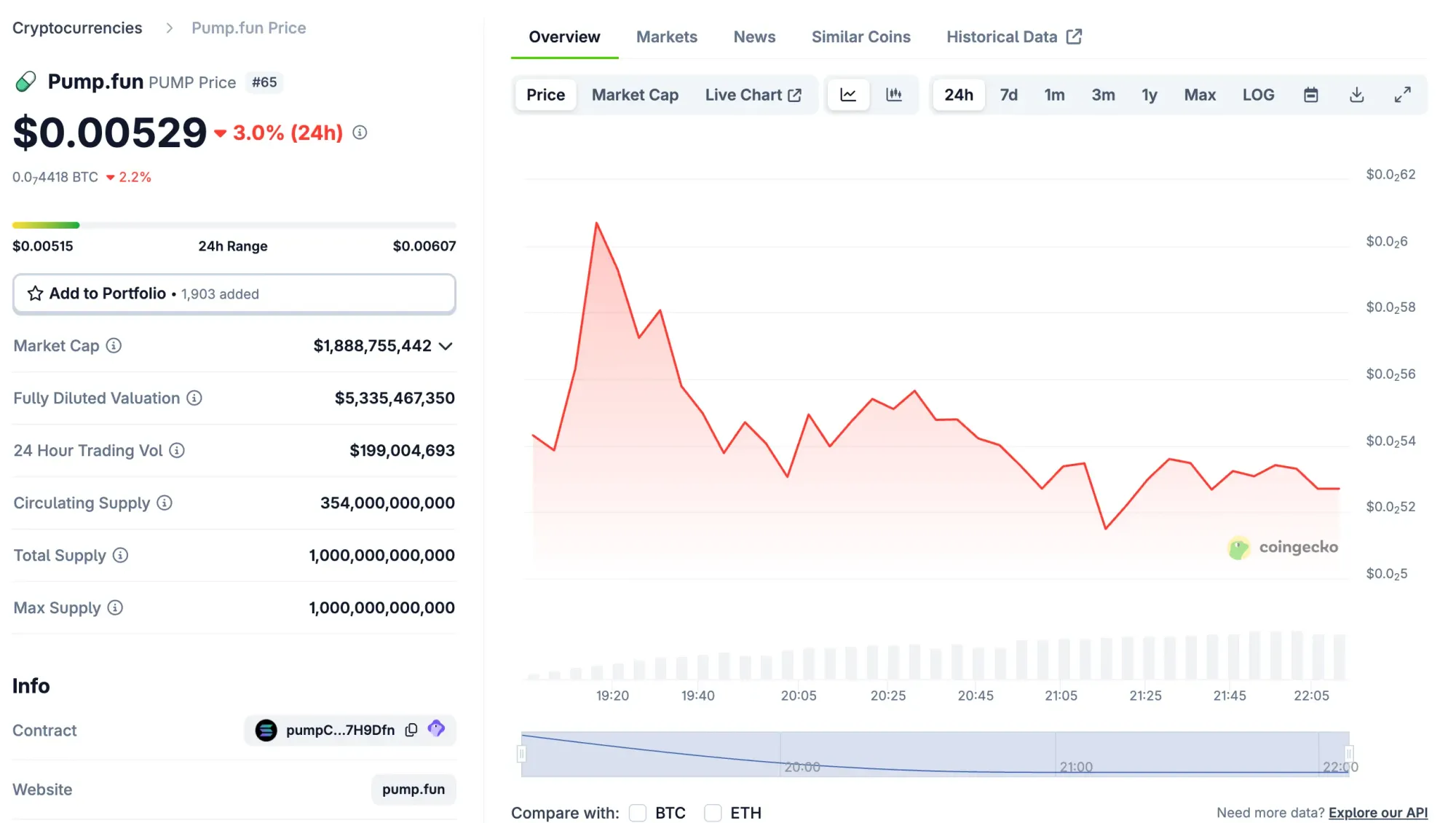This screenshot has width=1456, height=823.
Task: Tick the BTC compare checkbox
Action: (638, 813)
